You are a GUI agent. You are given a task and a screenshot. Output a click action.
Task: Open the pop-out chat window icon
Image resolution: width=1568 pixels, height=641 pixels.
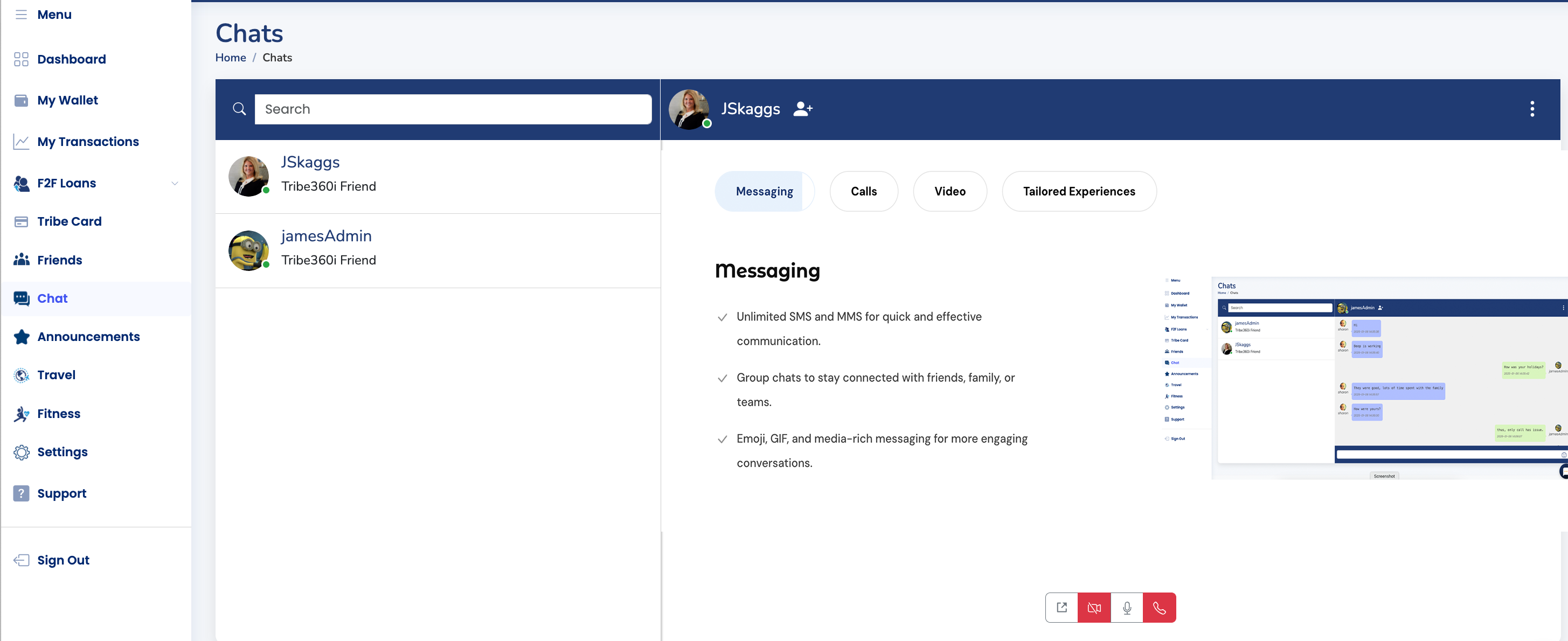coord(1061,607)
